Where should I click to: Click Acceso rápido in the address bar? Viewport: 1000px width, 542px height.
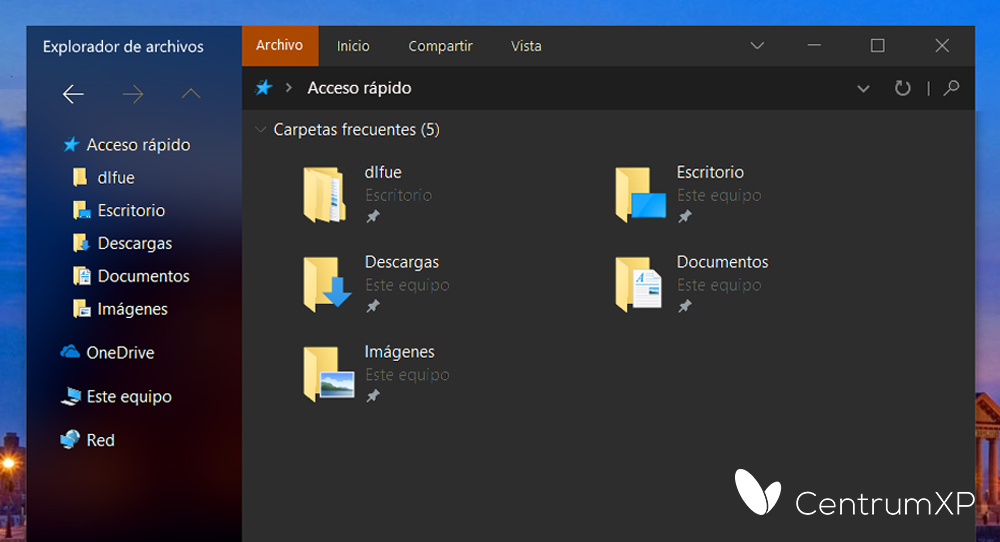359,88
